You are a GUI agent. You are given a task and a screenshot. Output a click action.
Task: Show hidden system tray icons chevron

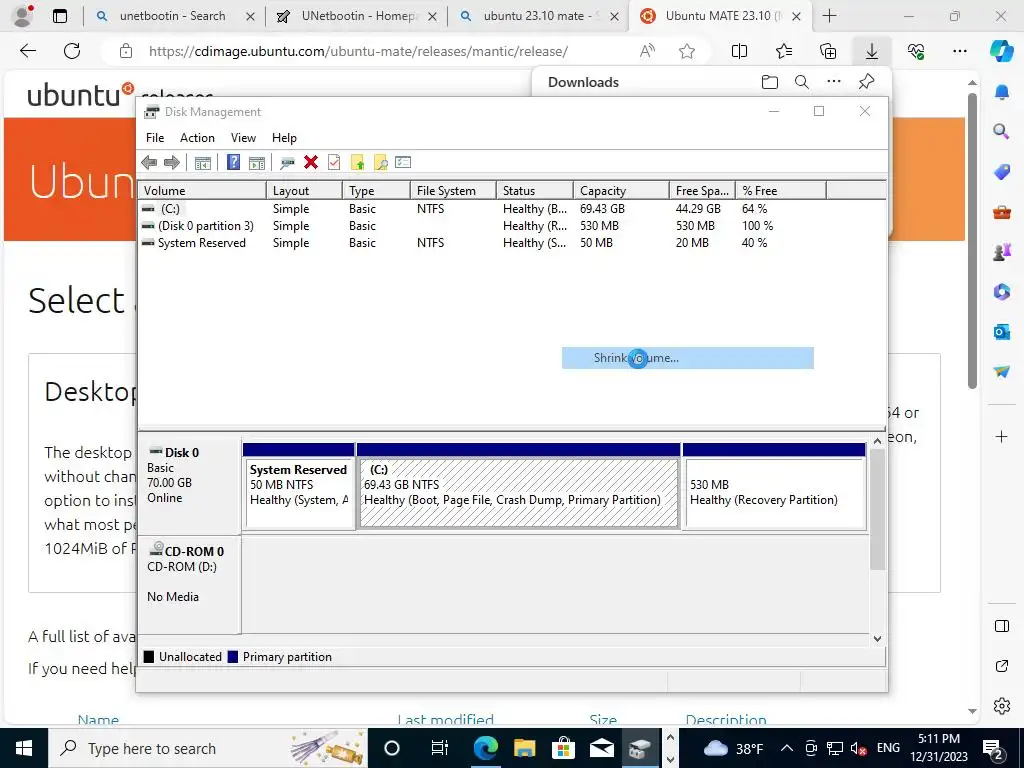click(786, 748)
